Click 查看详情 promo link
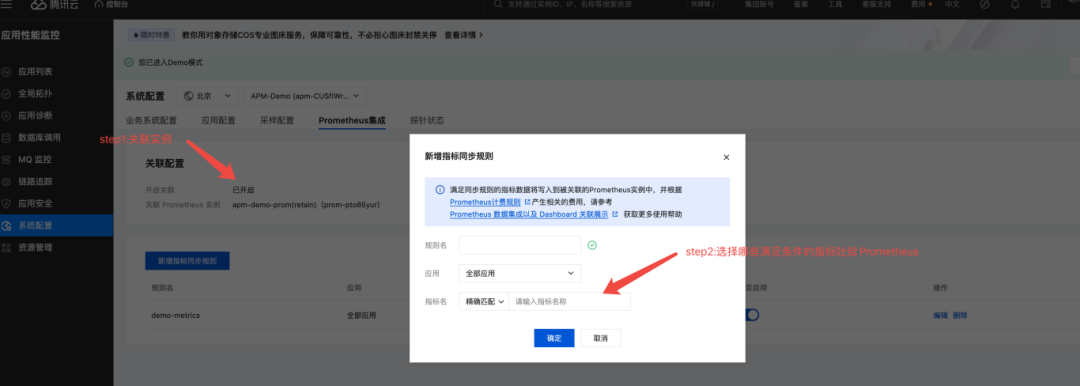1080x386 pixels. [464, 34]
